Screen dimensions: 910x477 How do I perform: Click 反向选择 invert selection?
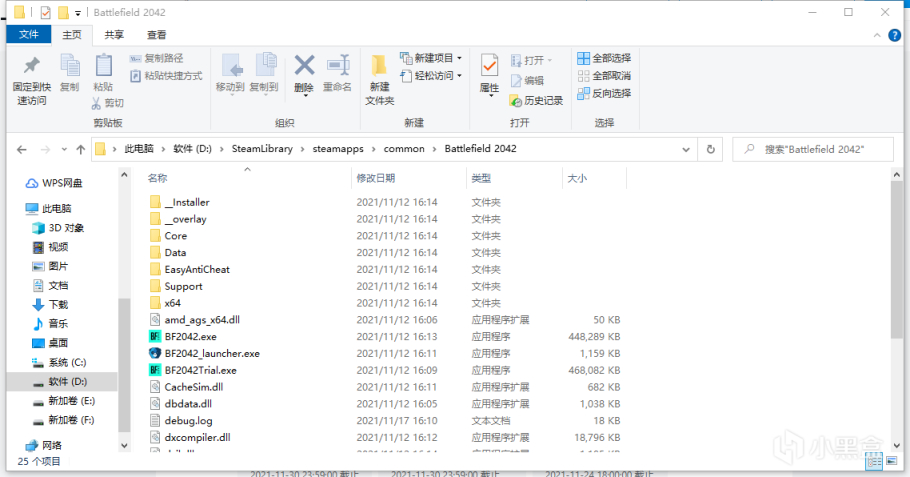click(604, 93)
